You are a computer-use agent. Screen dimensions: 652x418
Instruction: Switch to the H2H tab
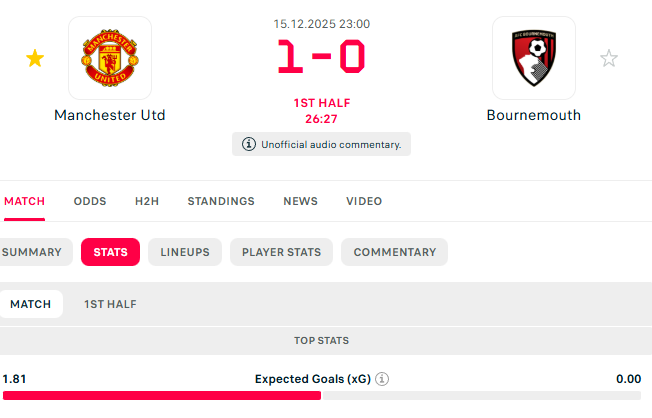[147, 201]
